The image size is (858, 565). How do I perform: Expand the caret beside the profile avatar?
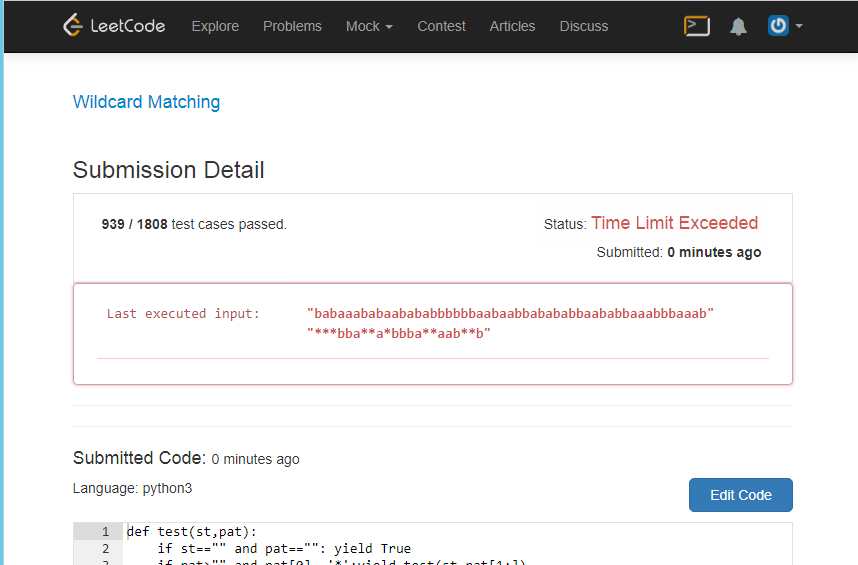click(799, 26)
